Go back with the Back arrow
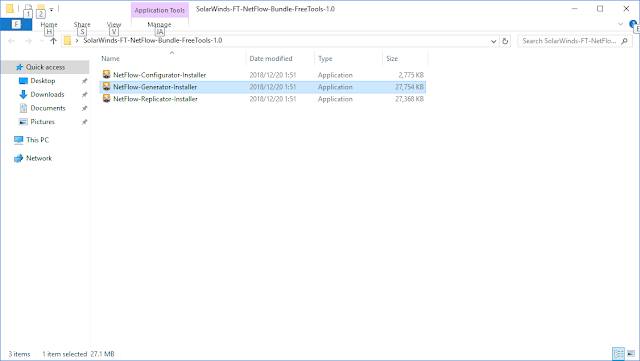This screenshot has height=361, width=640. 11,41
